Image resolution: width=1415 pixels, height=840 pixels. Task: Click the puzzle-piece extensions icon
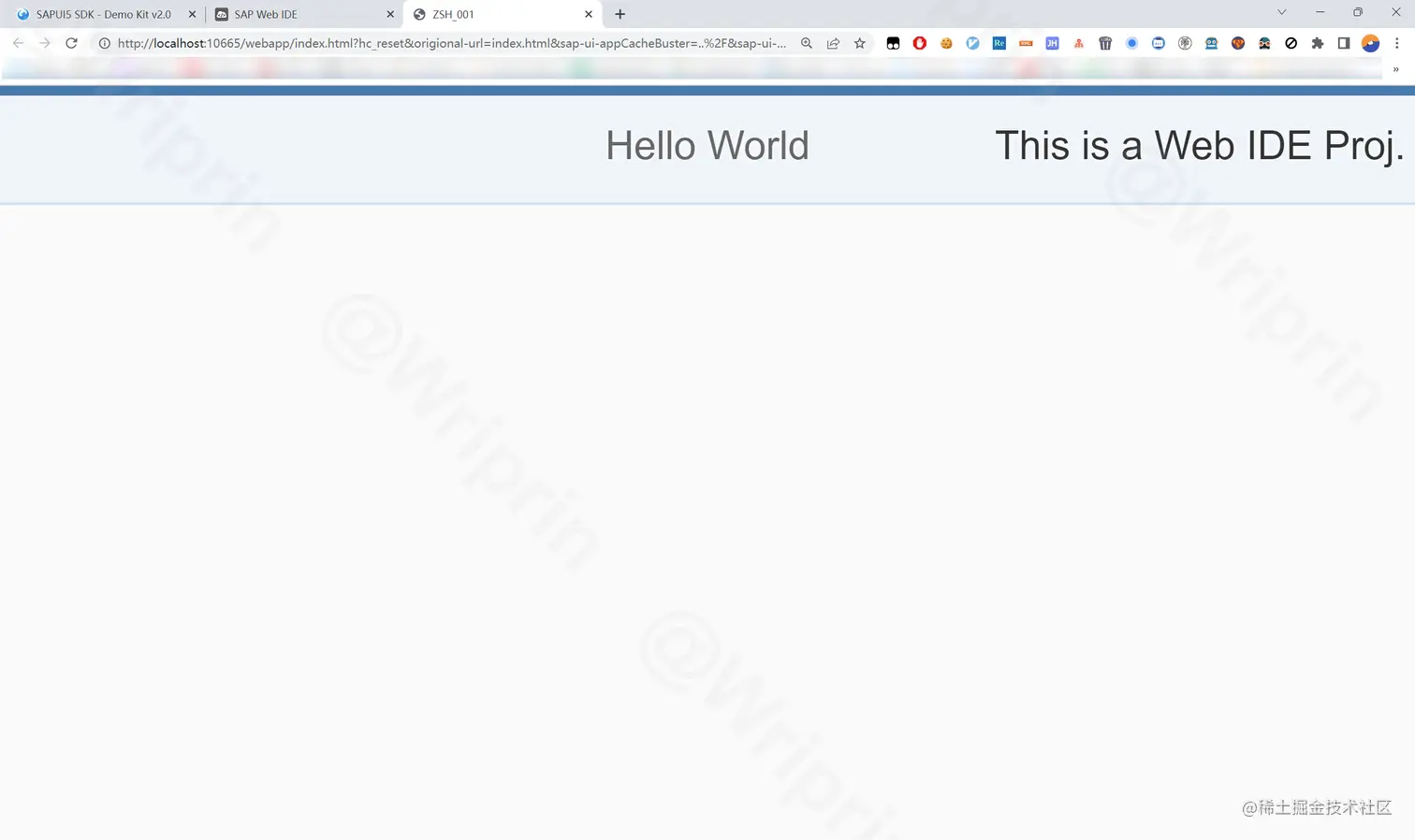[1318, 43]
